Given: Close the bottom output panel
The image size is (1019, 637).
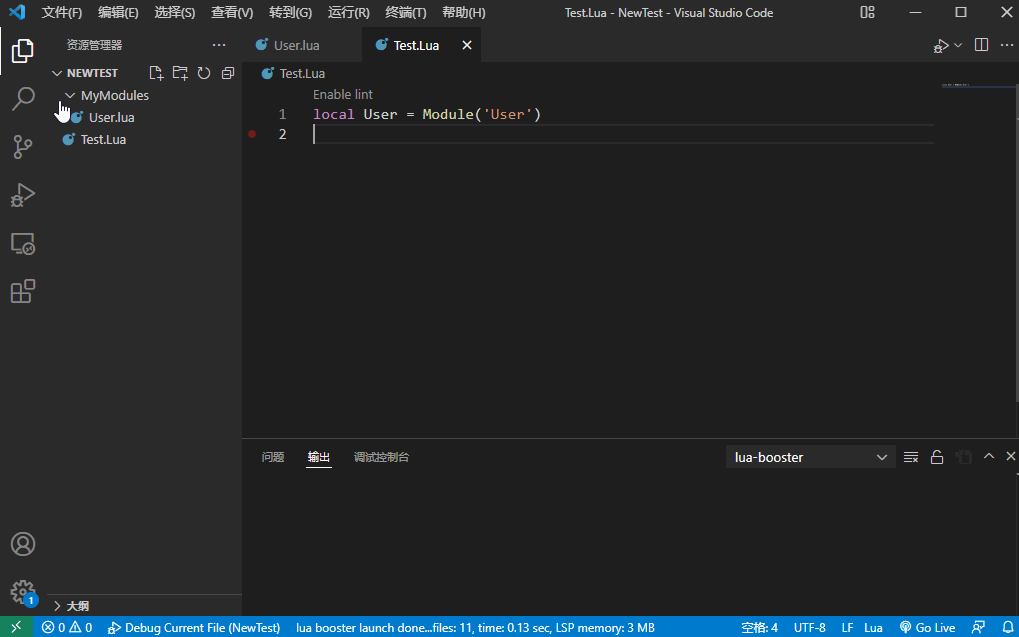Looking at the screenshot, I should (1011, 456).
